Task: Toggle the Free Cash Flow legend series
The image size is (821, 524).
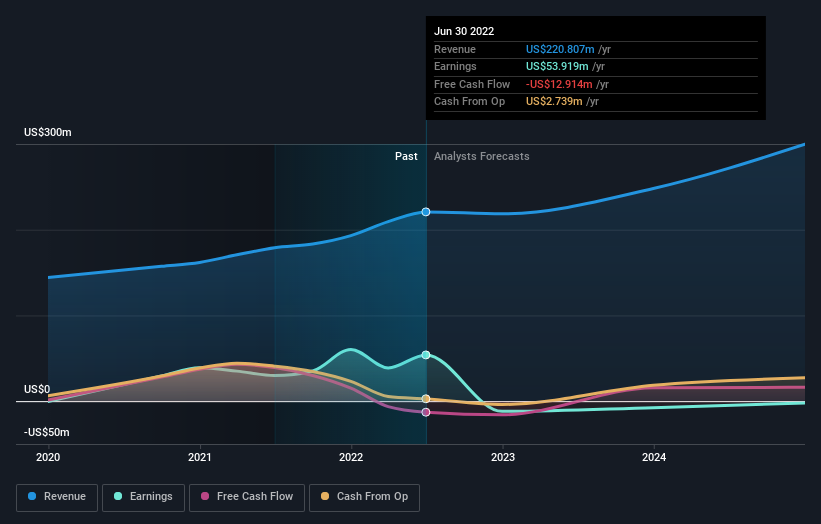Action: point(247,497)
